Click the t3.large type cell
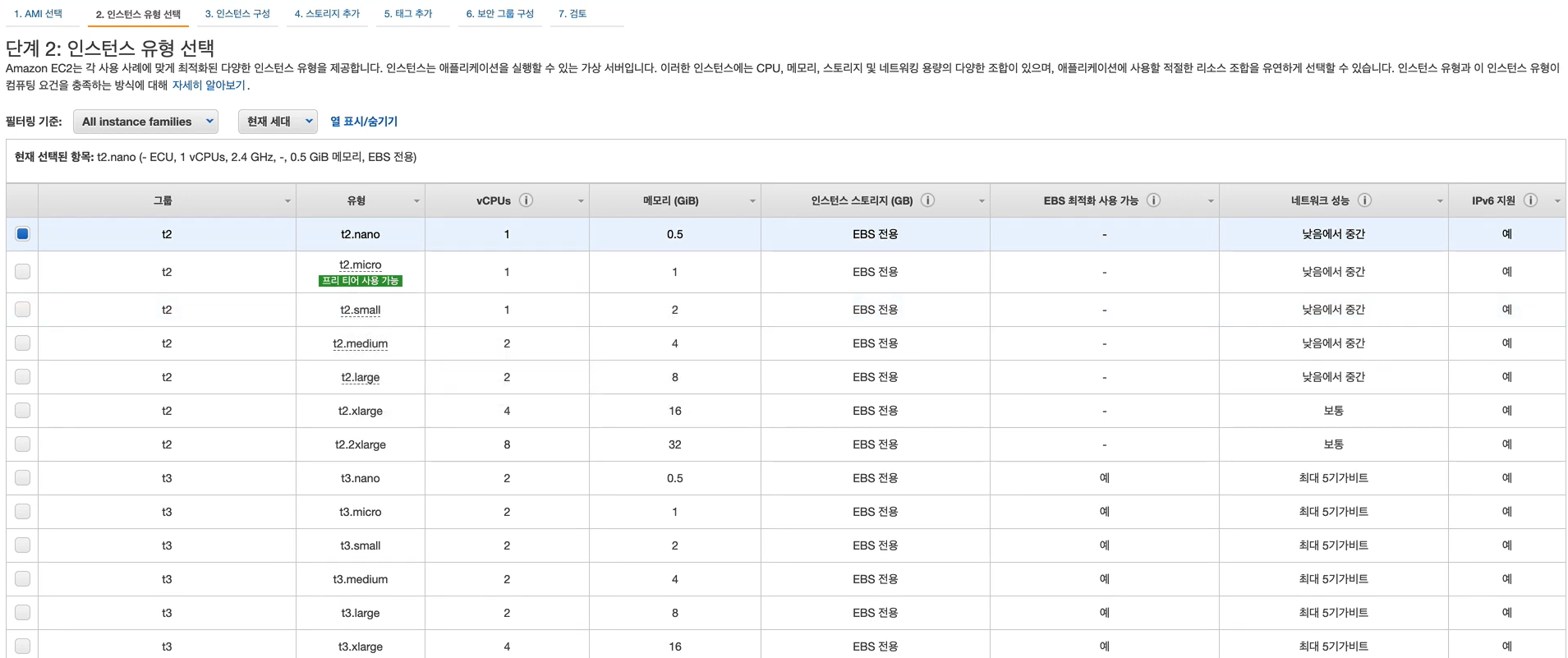The width and height of the screenshot is (1568, 658). coord(361,613)
